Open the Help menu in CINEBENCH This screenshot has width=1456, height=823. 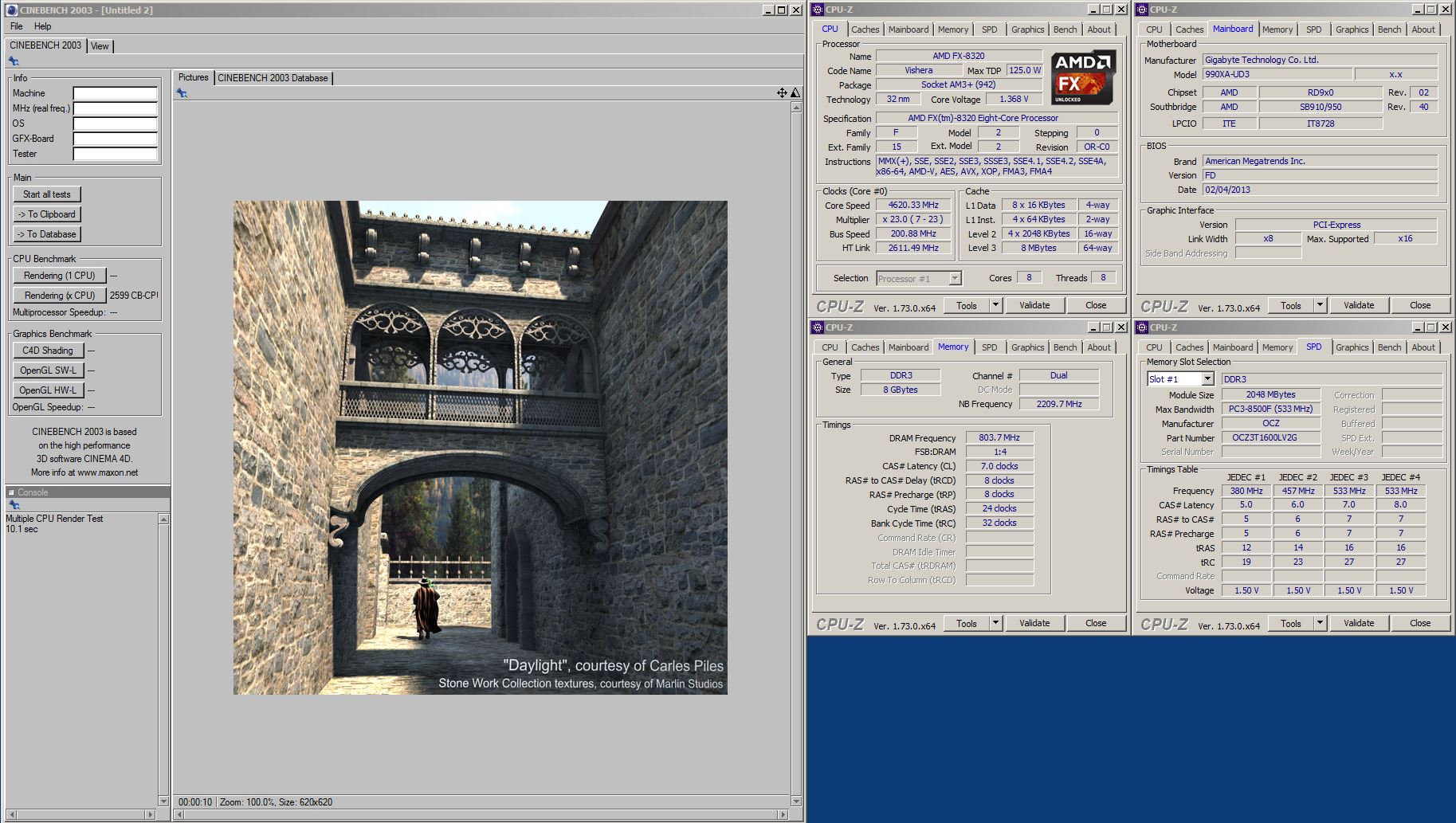[43, 26]
